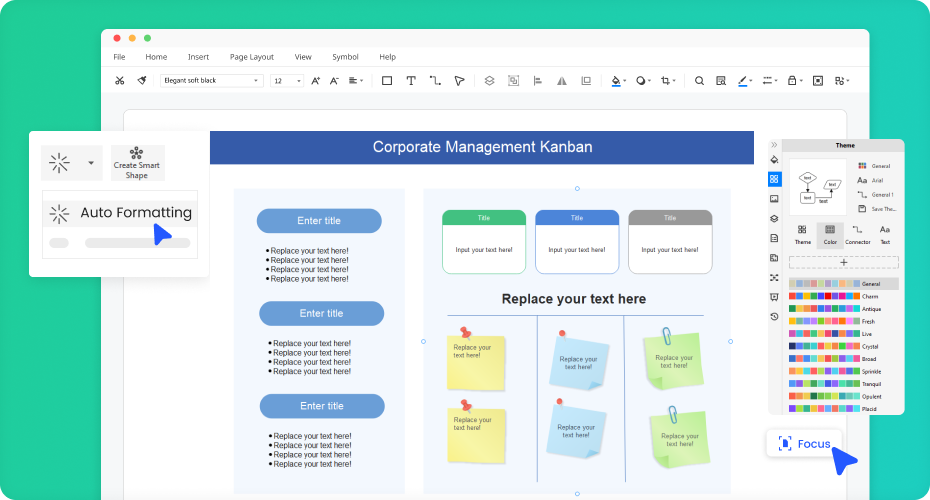Switch to the Theme tab in panel
The width and height of the screenshot is (930, 500).
pos(802,235)
